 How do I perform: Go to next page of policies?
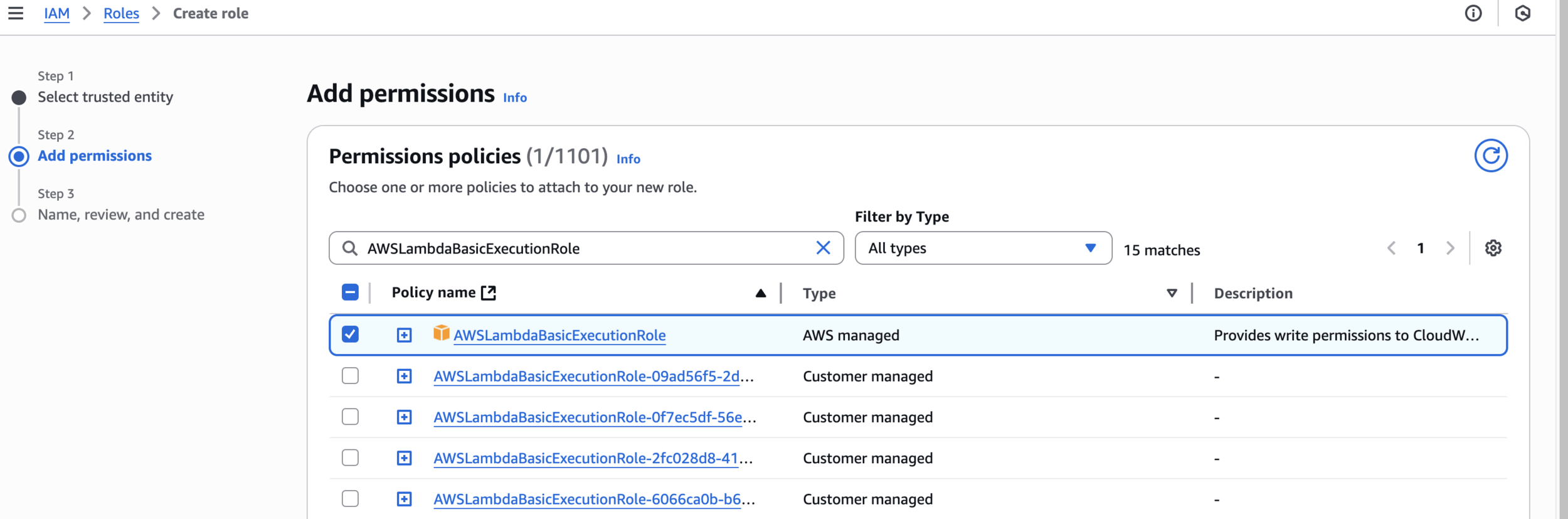point(1450,248)
